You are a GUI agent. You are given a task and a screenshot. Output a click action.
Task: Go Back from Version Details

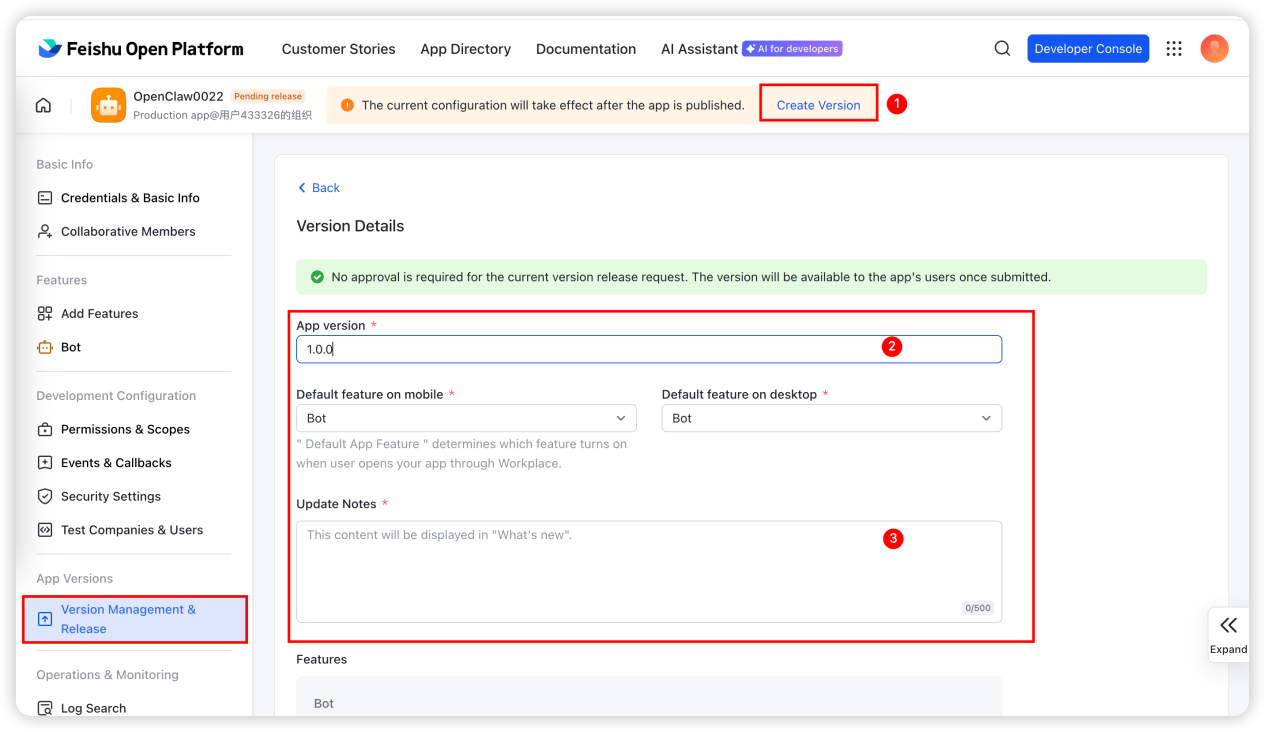pyautogui.click(x=319, y=188)
